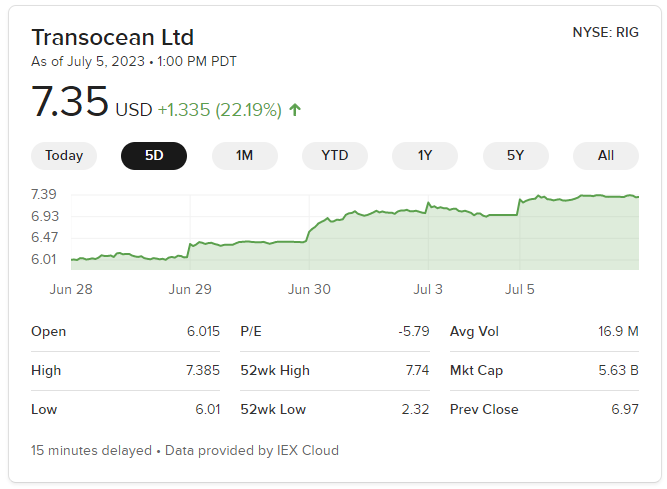Select the Today time range
The height and width of the screenshot is (489, 667).
(x=64, y=156)
